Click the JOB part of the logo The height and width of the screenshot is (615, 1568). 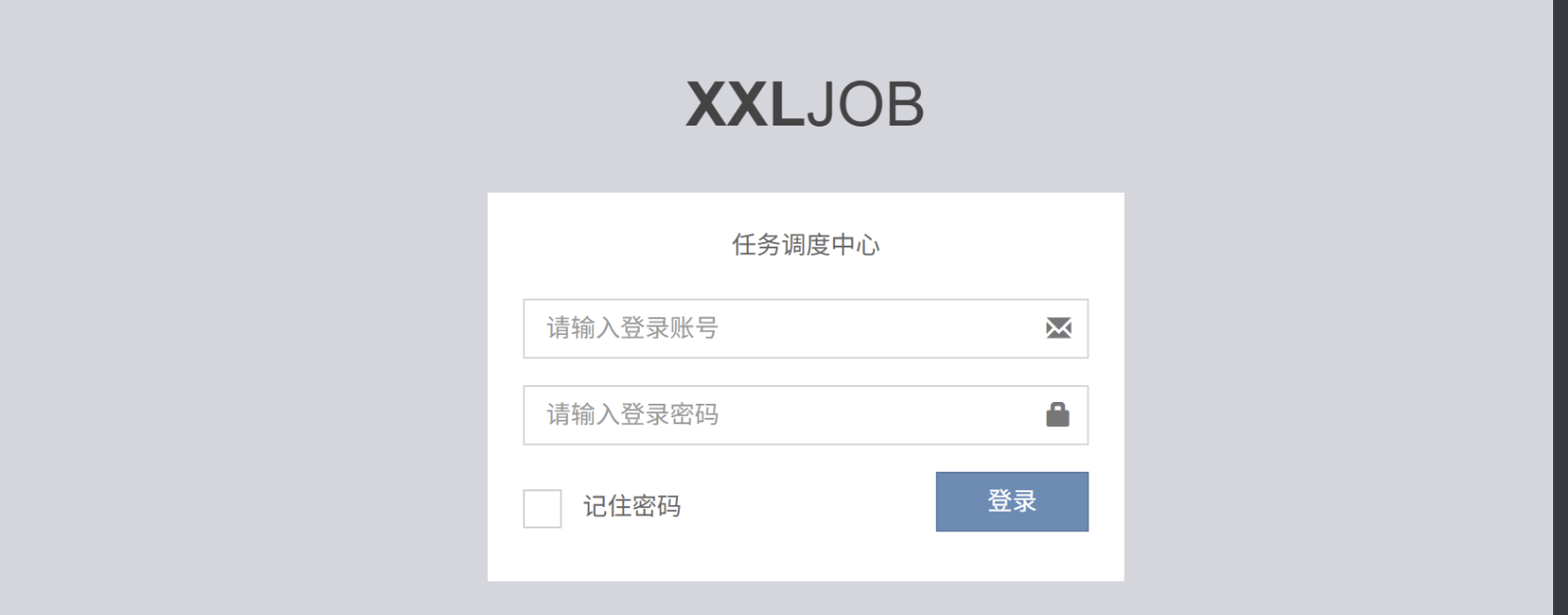(865, 104)
